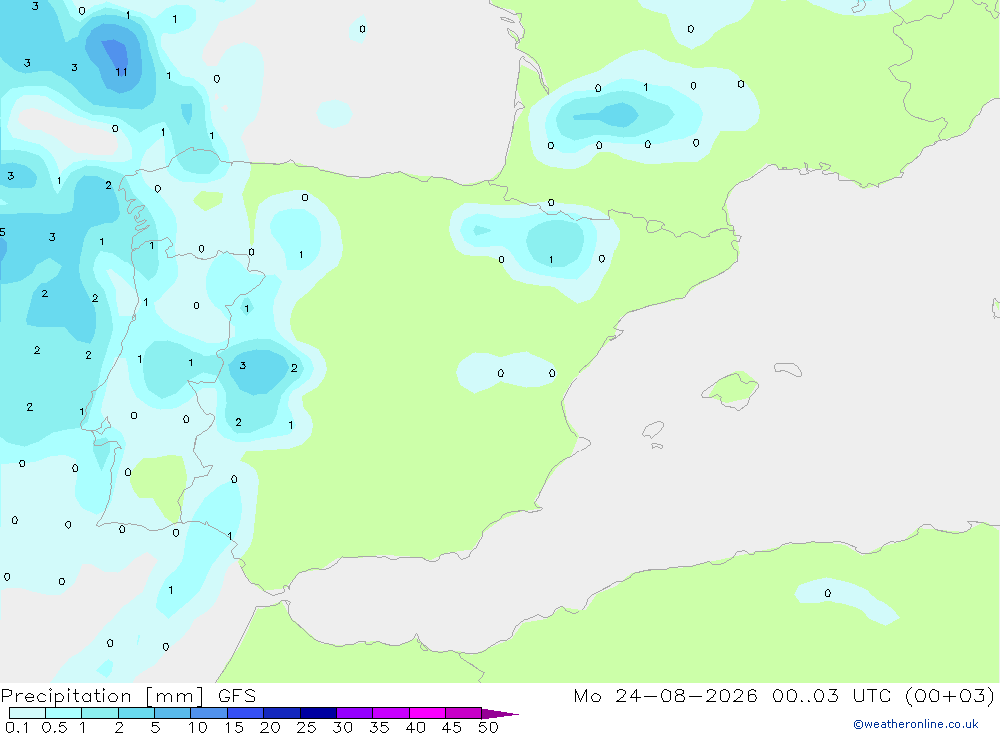Click the 35–40 mm violet legend swatch

click(391, 713)
